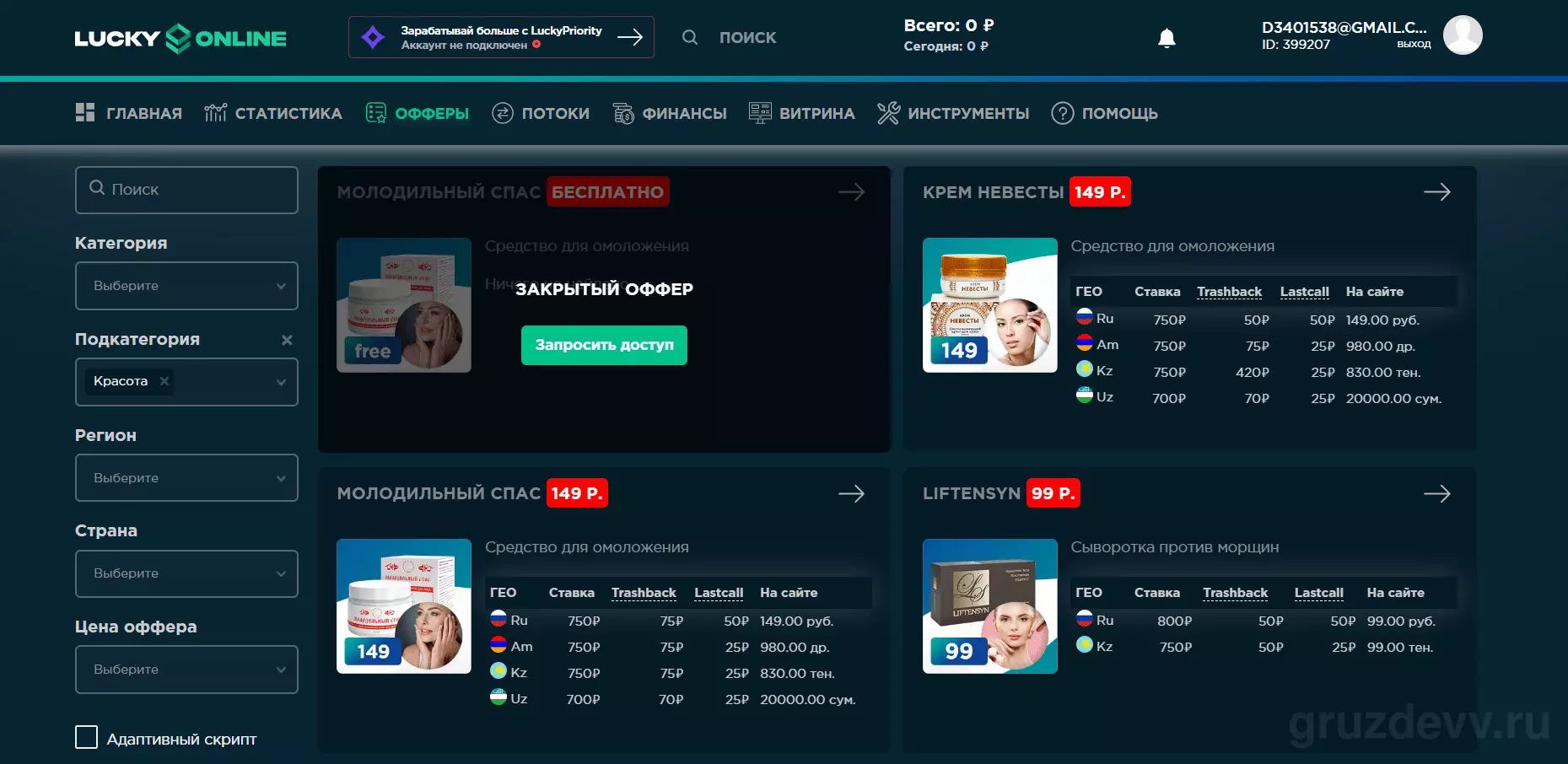Open КРЕМ НЕВЕСТЫ offer arrow
The image size is (1568, 764).
coord(1437,192)
